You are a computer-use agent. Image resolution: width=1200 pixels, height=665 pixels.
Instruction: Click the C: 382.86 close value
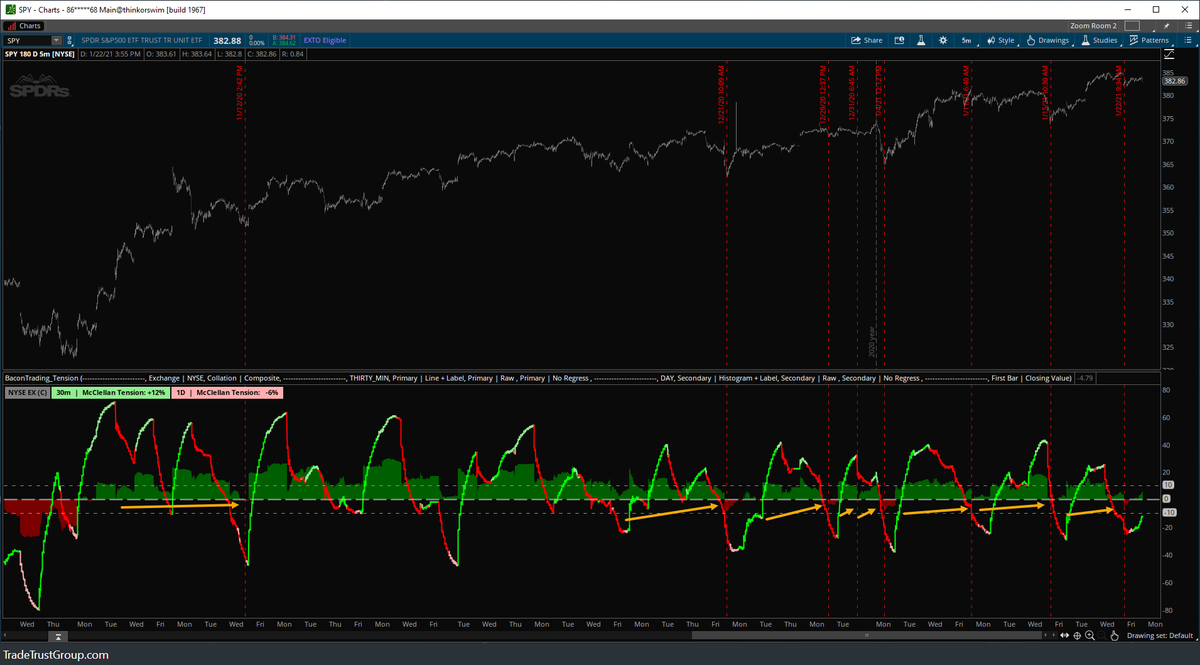260,54
